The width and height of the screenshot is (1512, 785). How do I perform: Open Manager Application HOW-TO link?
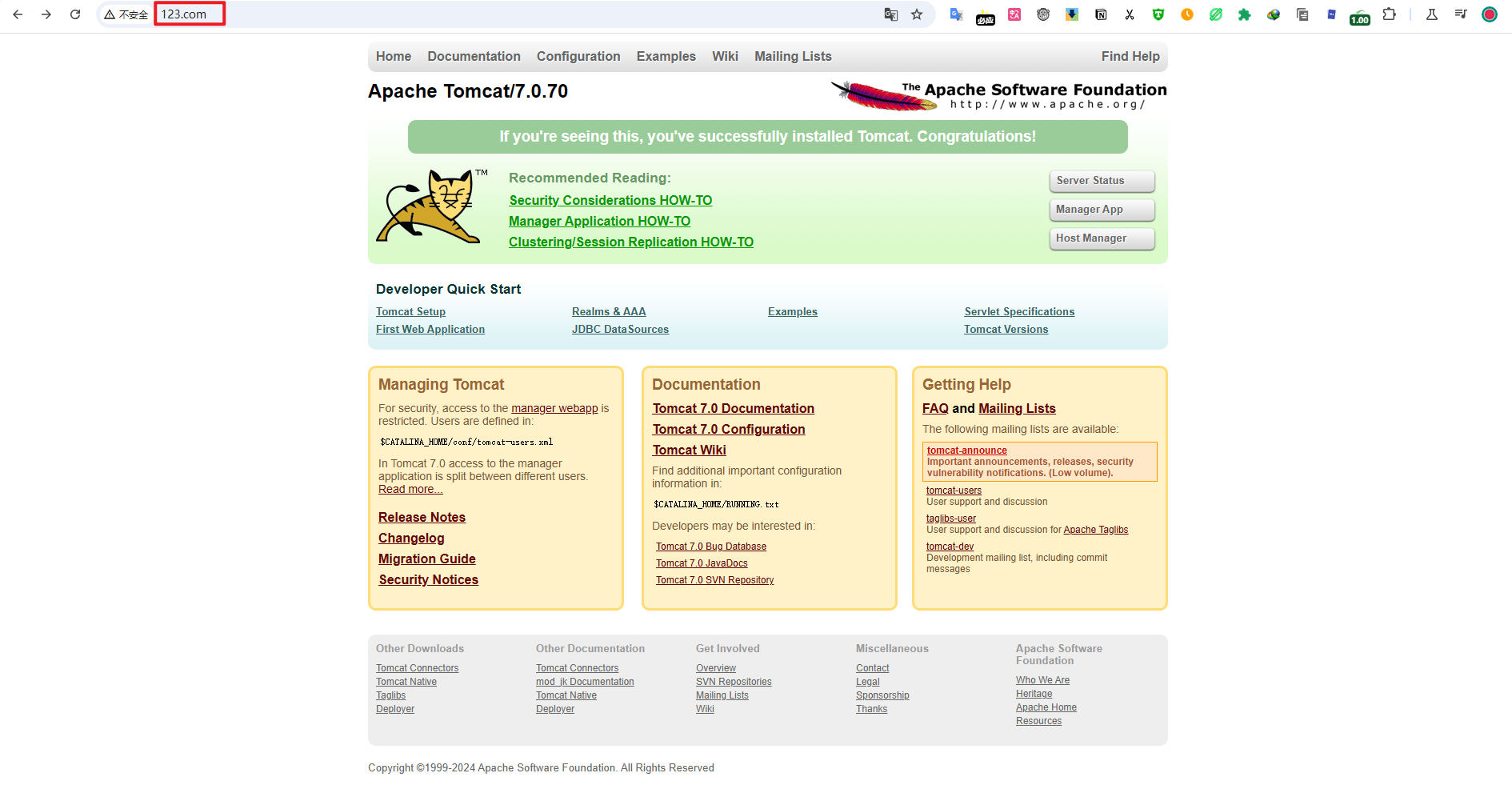[x=599, y=221]
